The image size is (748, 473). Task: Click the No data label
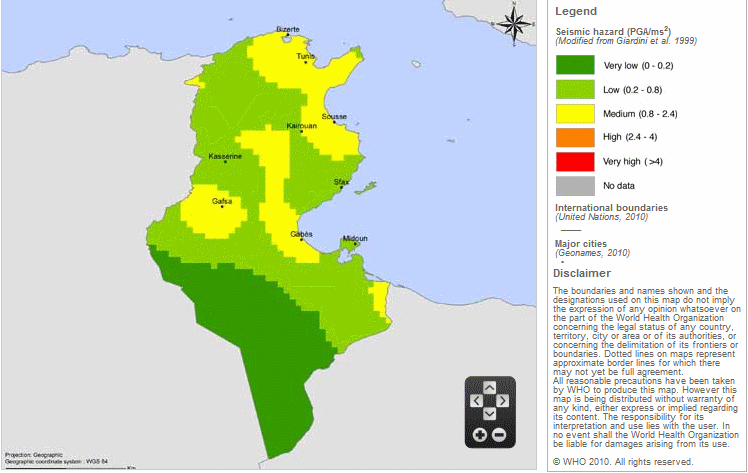pos(619,186)
